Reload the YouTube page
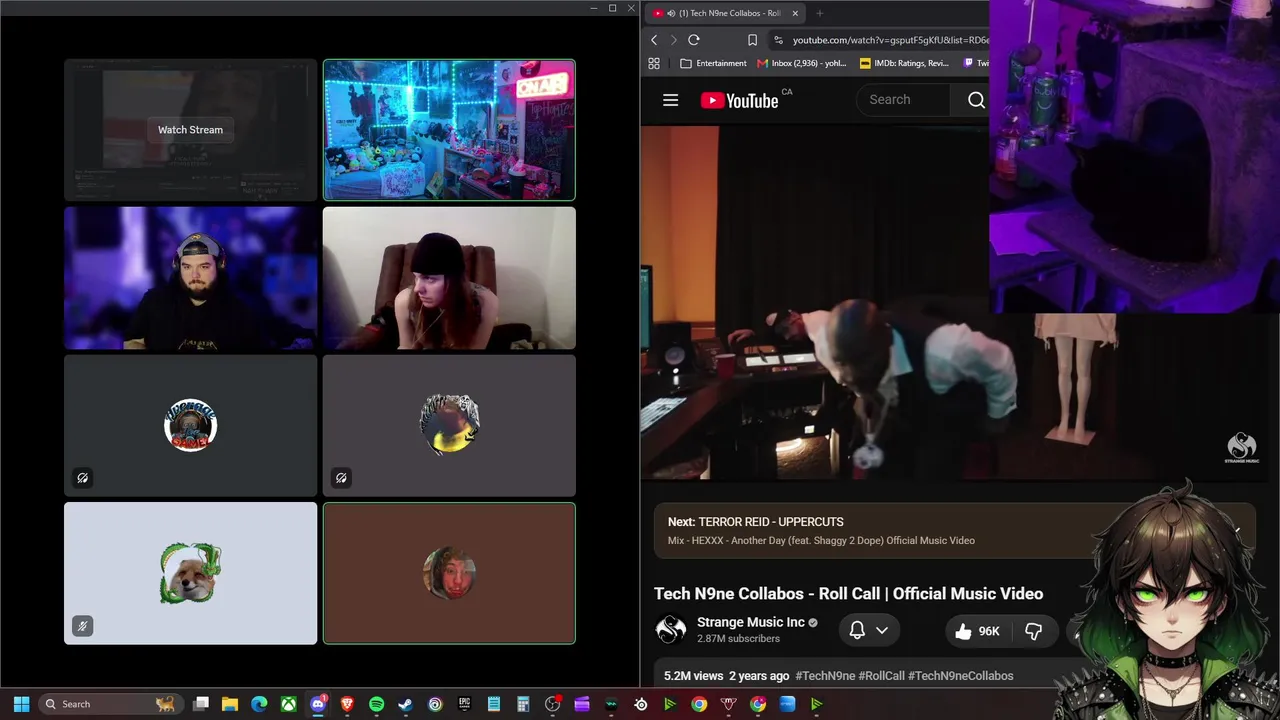Screen dimensions: 1280x720 (693, 40)
